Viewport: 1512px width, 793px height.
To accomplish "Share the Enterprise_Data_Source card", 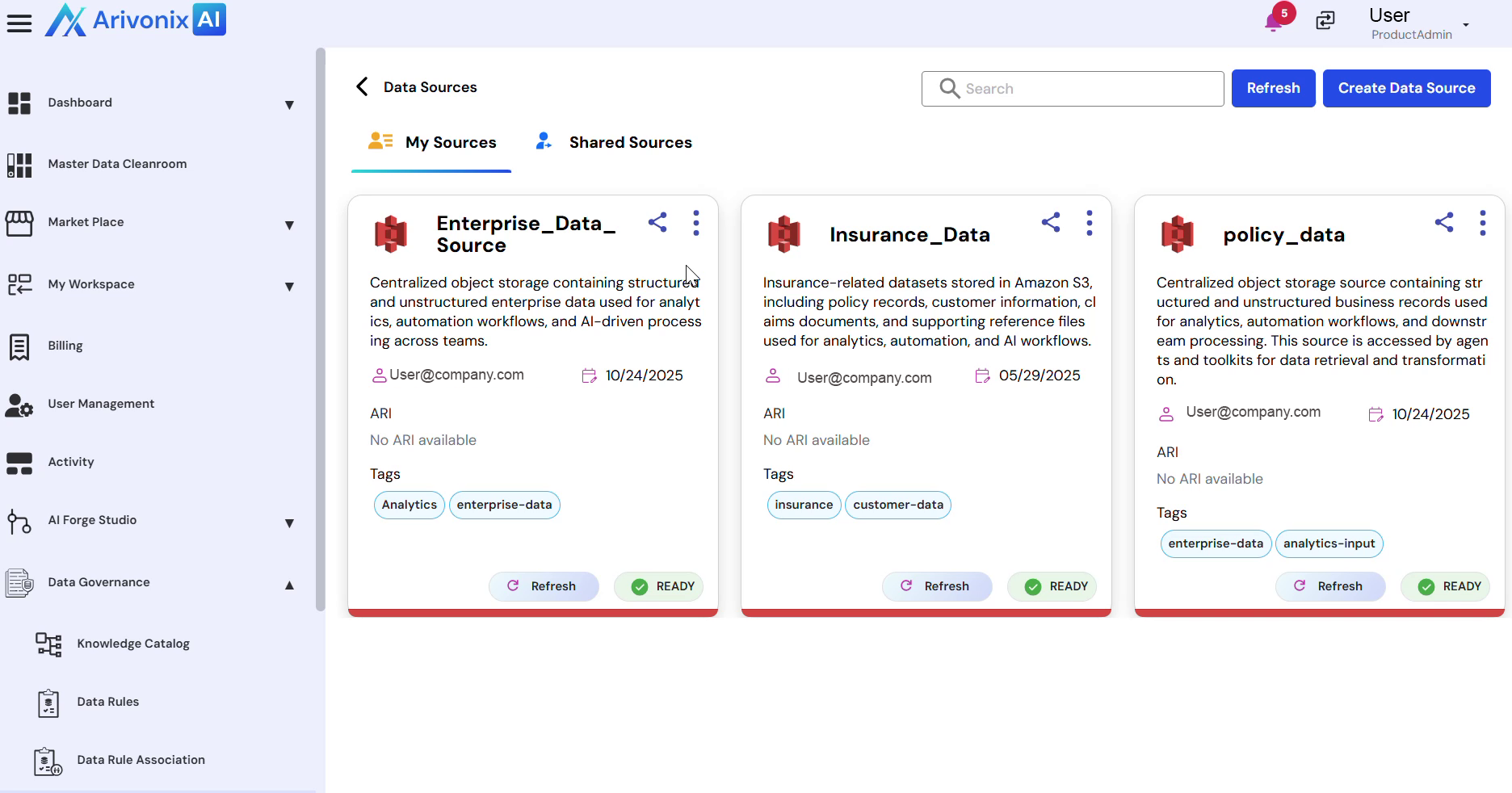I will pos(657,223).
